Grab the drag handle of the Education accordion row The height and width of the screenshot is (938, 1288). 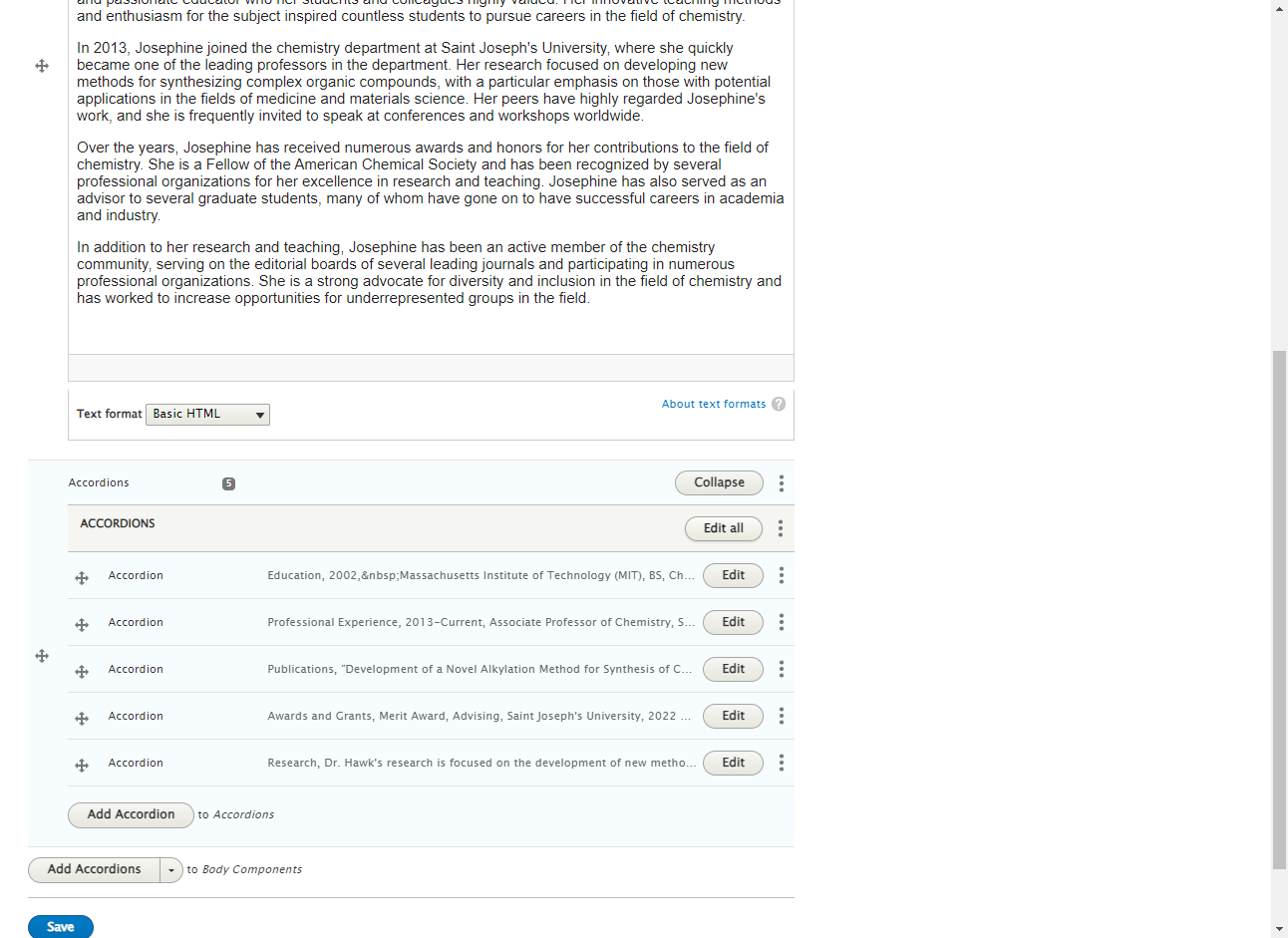(x=82, y=577)
